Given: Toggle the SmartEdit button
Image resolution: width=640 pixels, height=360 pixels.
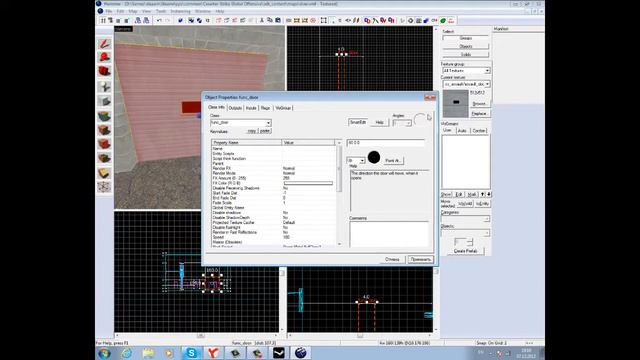Looking at the screenshot, I should [x=358, y=122].
